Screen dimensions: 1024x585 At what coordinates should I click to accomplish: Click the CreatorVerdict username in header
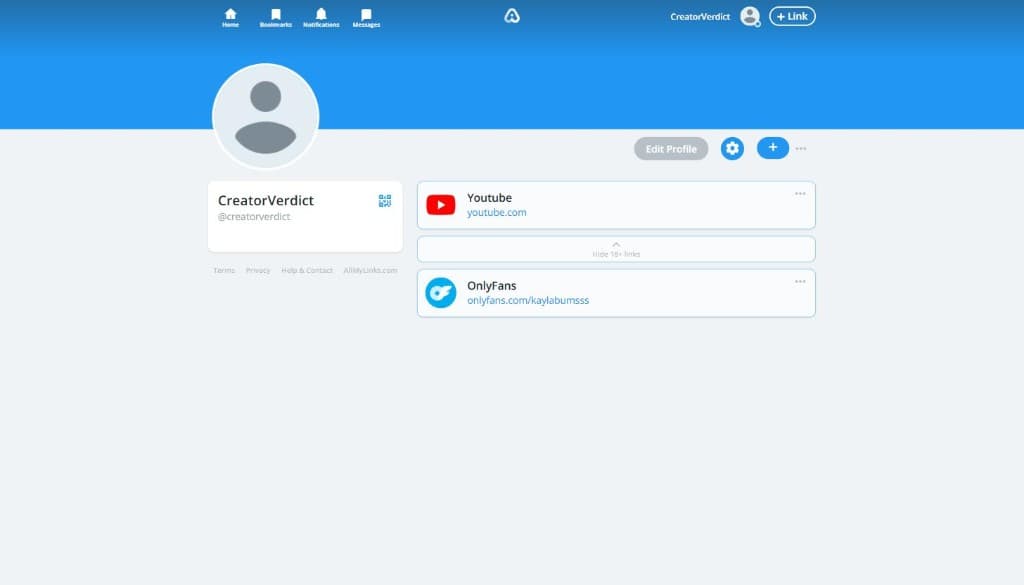pos(699,16)
